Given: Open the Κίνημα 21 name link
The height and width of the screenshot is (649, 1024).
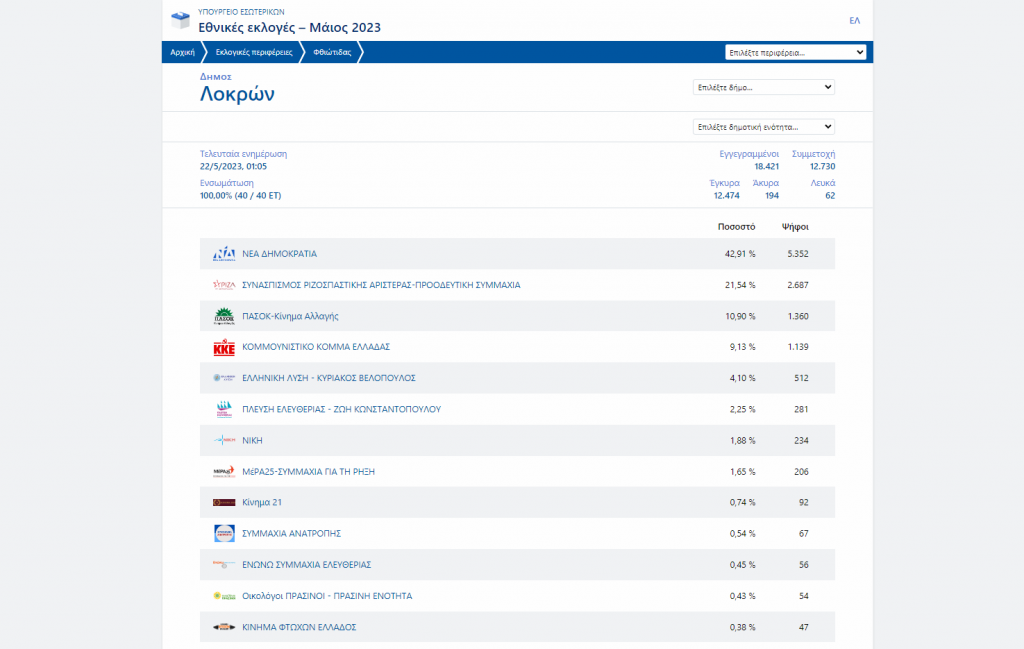Looking at the screenshot, I should point(262,503).
